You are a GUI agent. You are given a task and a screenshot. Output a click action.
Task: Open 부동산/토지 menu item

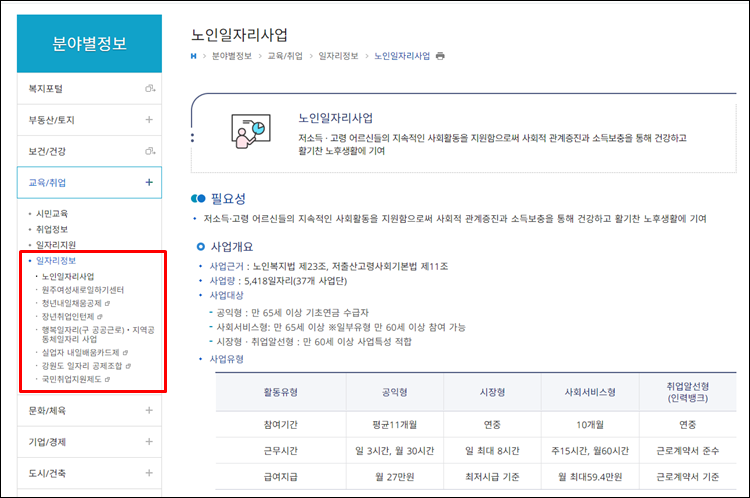(89, 120)
